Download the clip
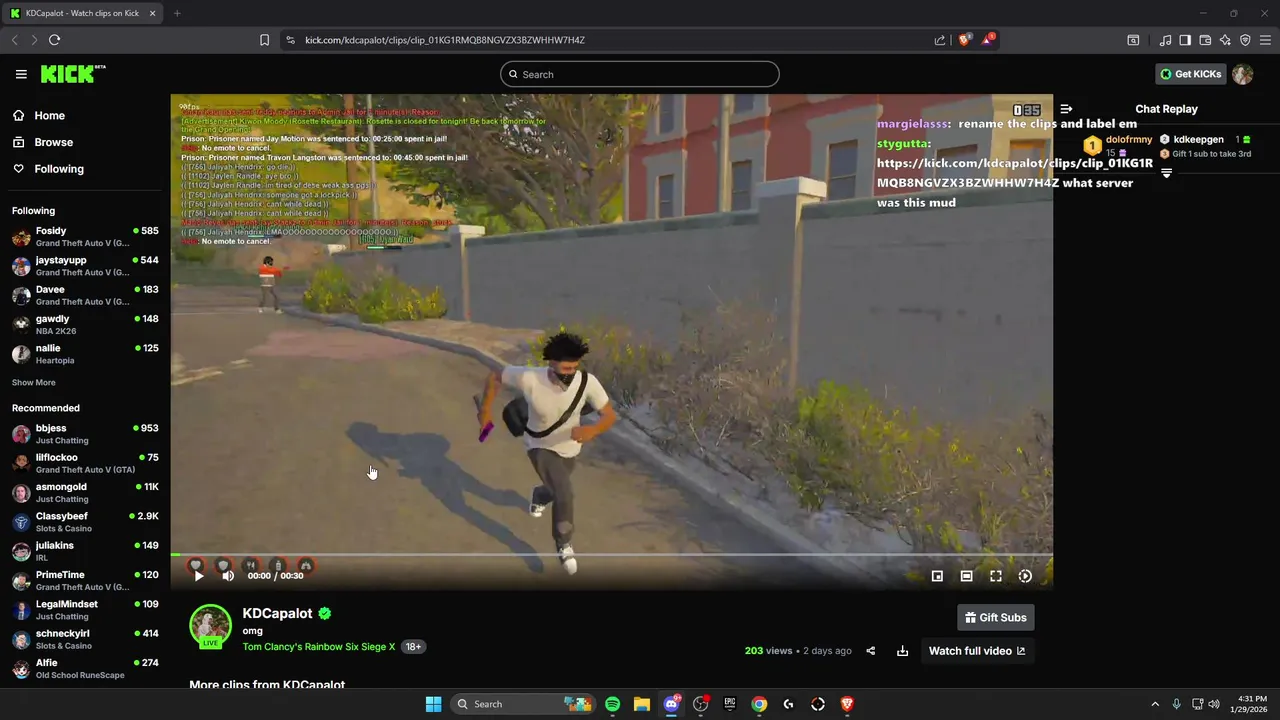The width and height of the screenshot is (1280, 720). point(902,651)
